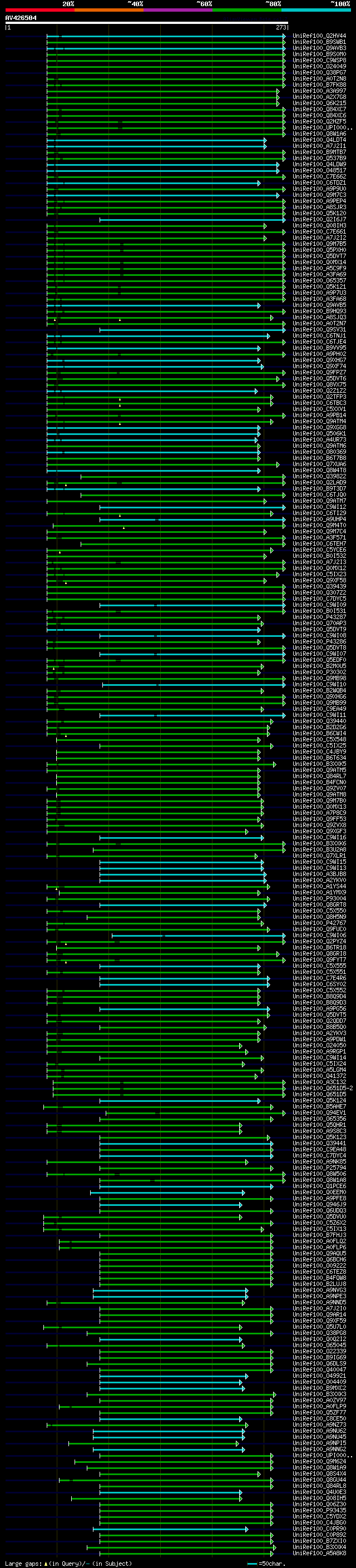The image size is (356, 1568).
Task: Click the UniRef100_Q2I6J7 label
Action: click(319, 220)
